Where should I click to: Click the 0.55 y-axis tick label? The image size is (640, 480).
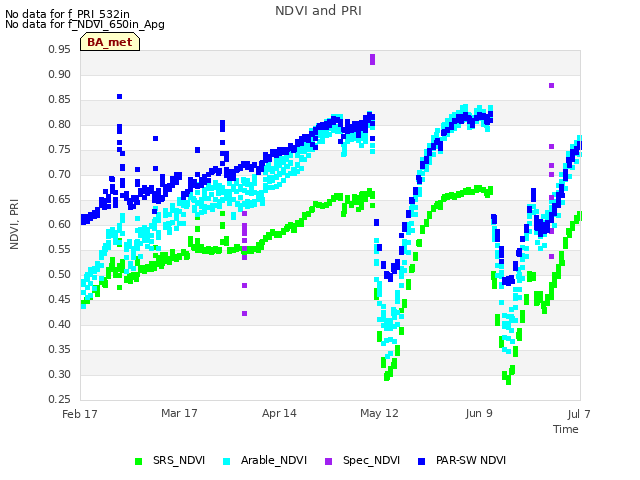[x=59, y=249]
